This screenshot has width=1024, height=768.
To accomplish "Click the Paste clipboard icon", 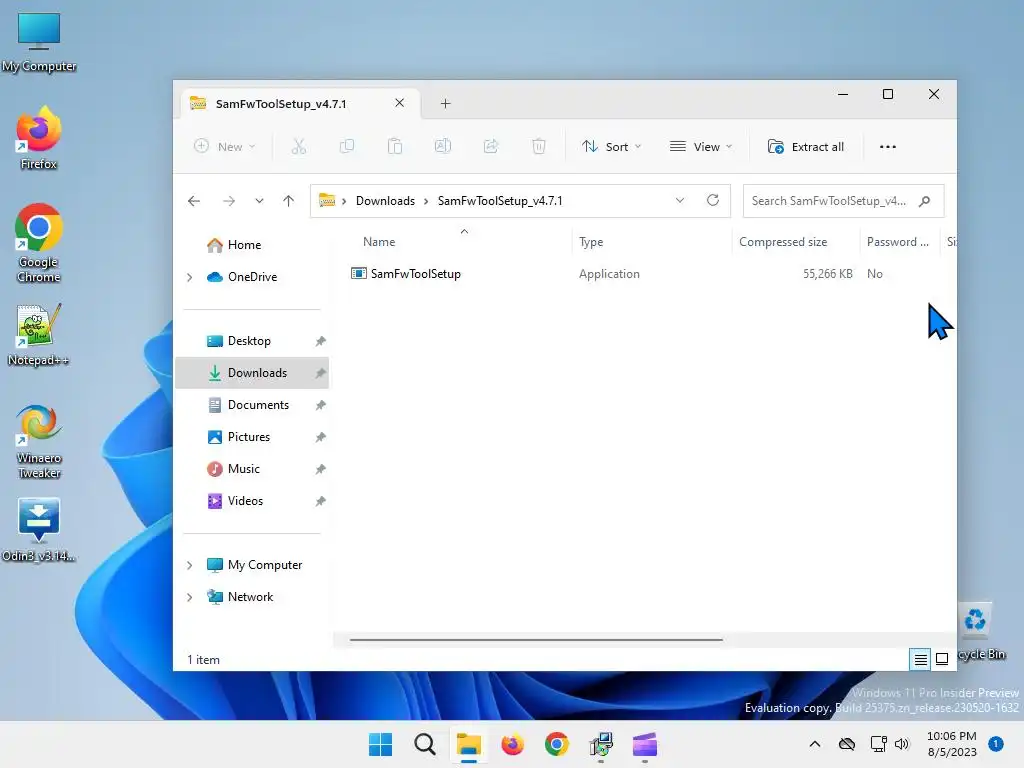I will click(x=394, y=146).
